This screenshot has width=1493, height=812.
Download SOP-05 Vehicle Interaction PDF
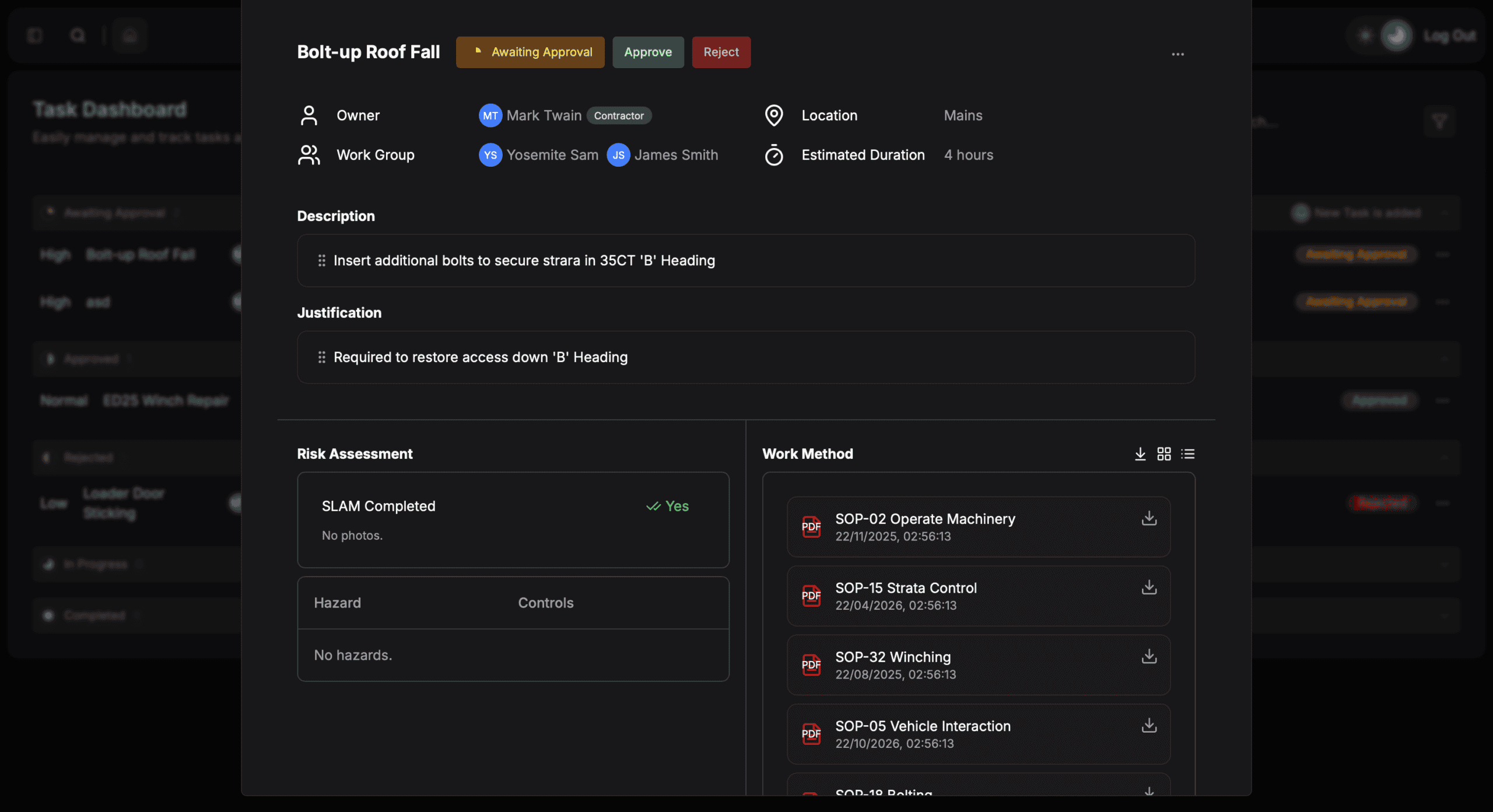(x=1149, y=725)
